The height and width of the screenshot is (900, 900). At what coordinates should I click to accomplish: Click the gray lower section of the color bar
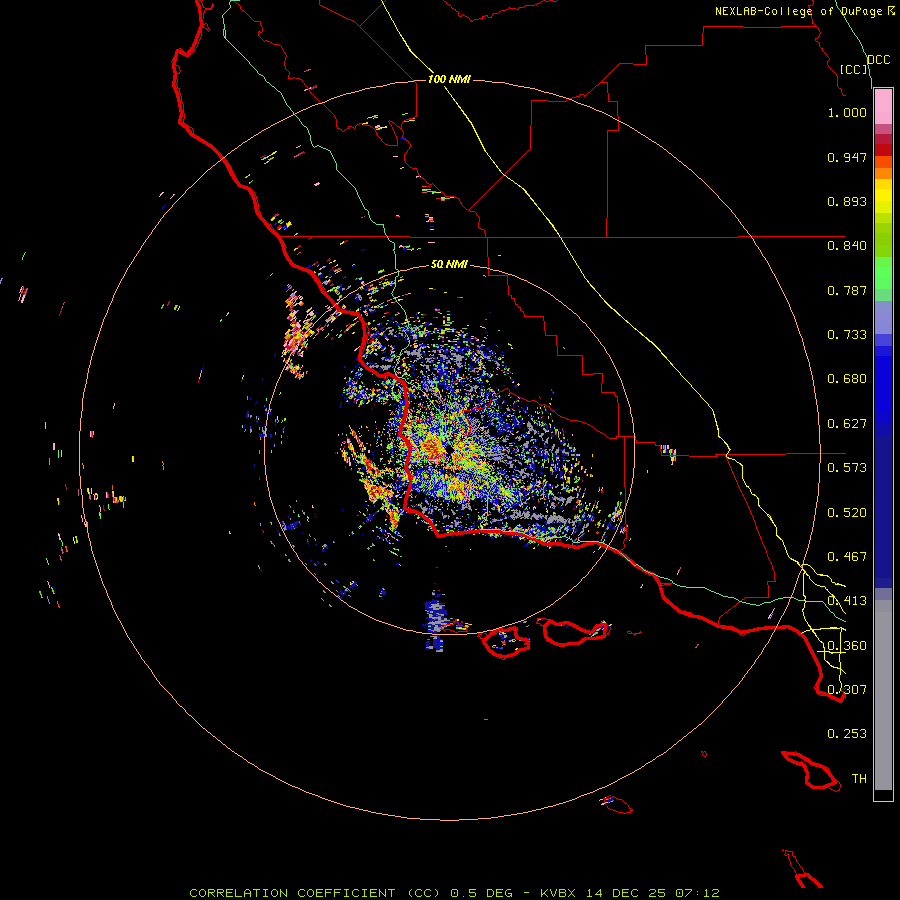click(883, 695)
